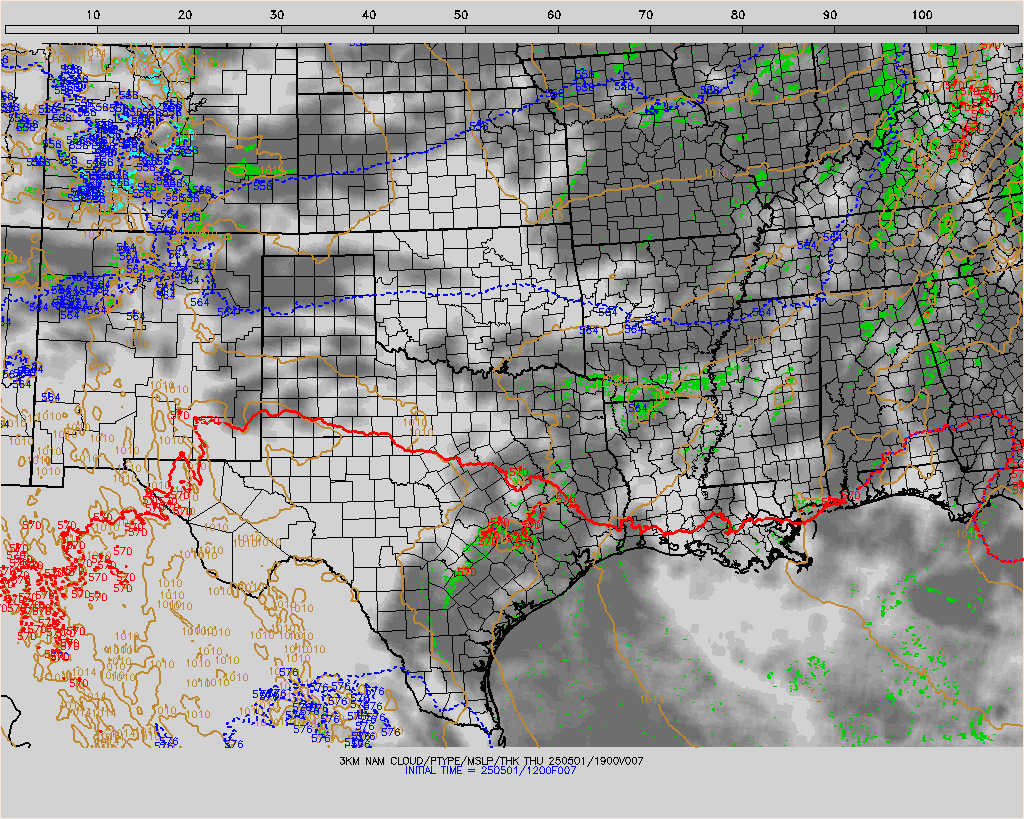Click the '10' scale label
The width and height of the screenshot is (1024, 819).
tap(93, 14)
